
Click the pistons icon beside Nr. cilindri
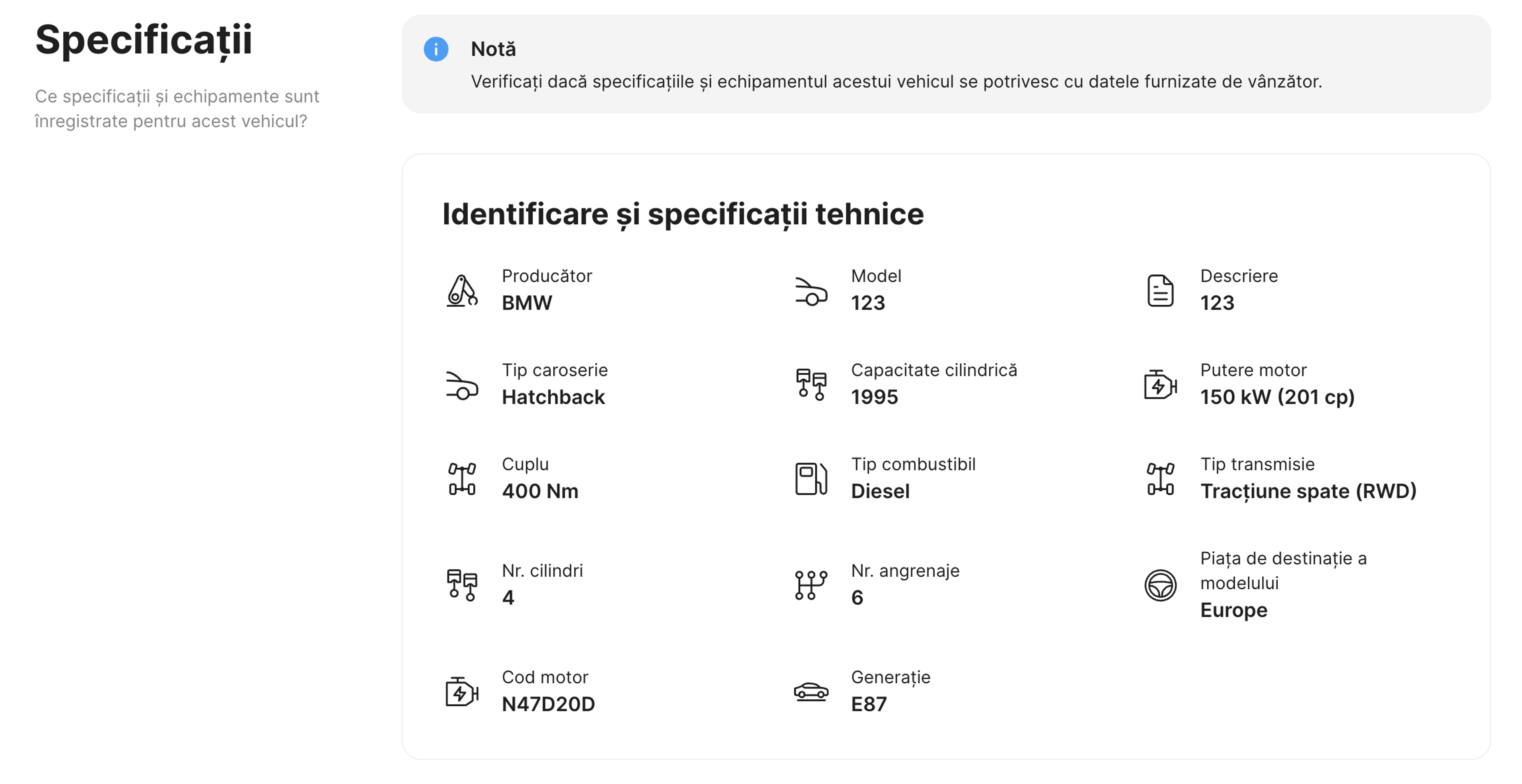point(461,585)
